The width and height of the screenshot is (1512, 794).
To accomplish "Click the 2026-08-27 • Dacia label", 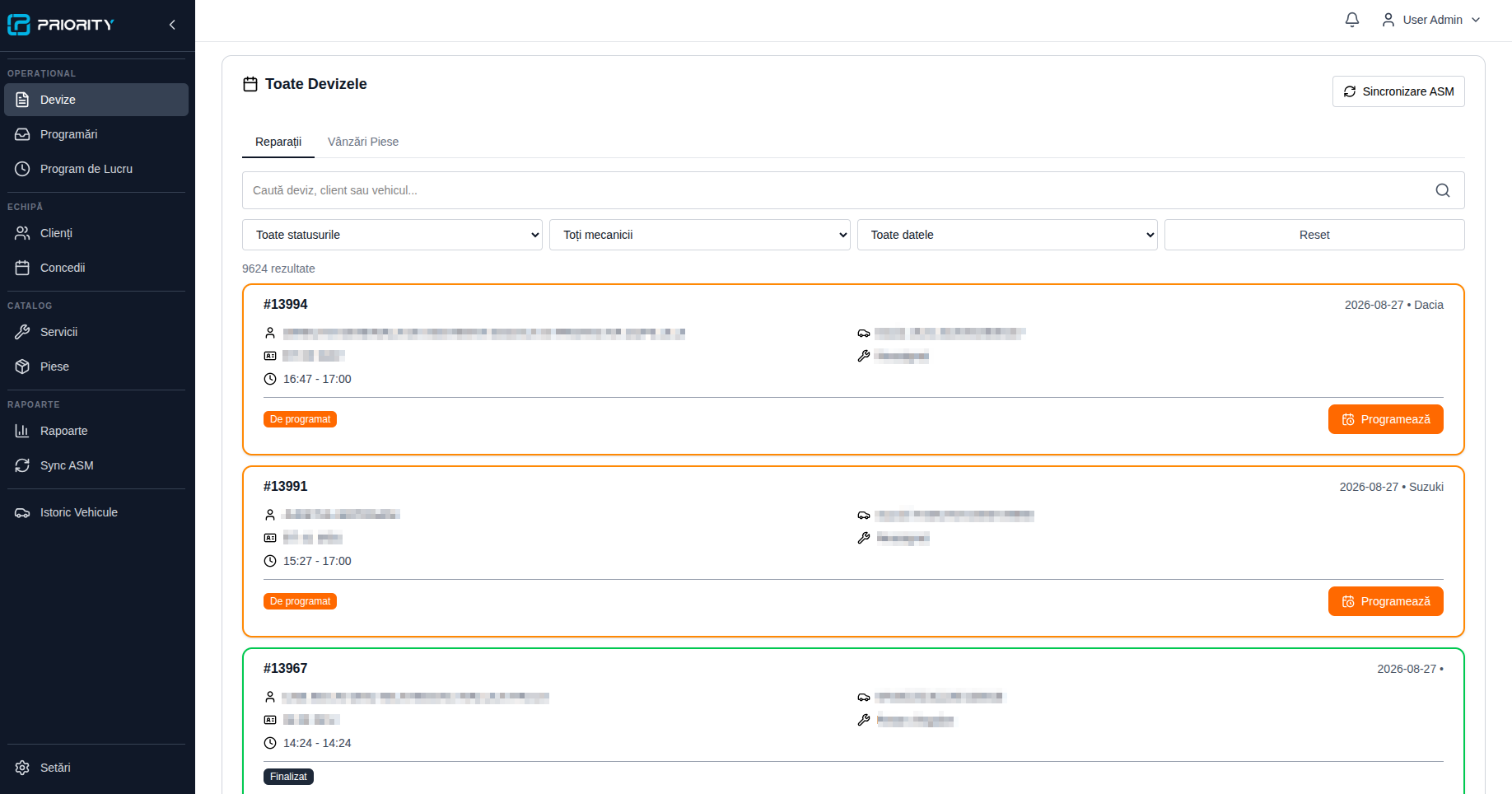I will click(1393, 305).
